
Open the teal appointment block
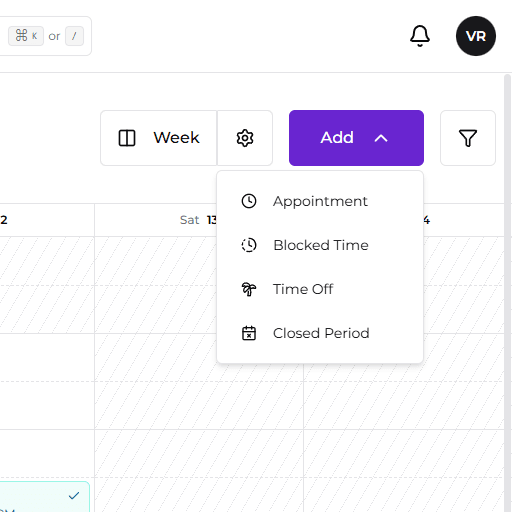pos(45,497)
